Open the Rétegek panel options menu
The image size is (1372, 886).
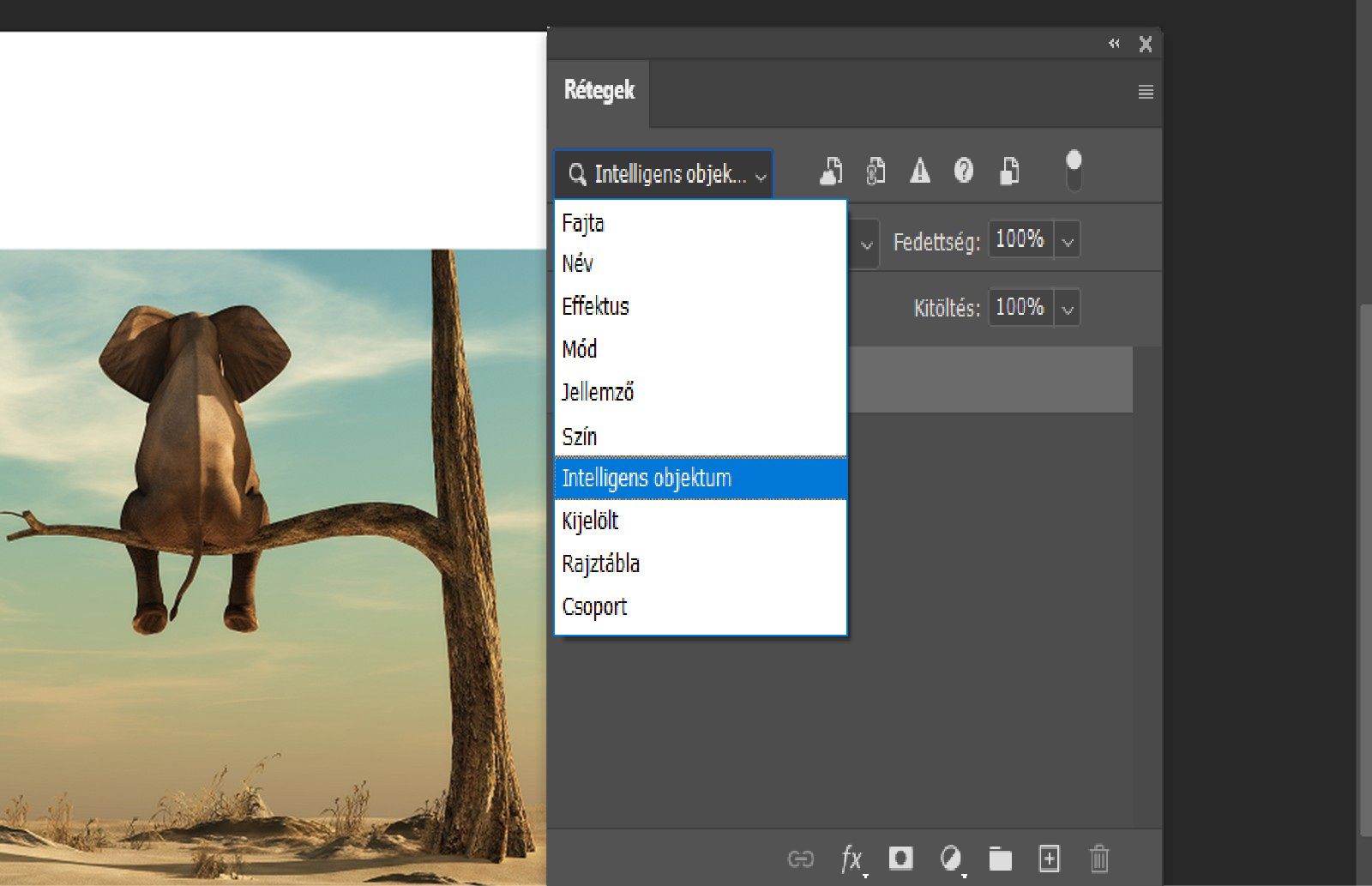[1146, 92]
